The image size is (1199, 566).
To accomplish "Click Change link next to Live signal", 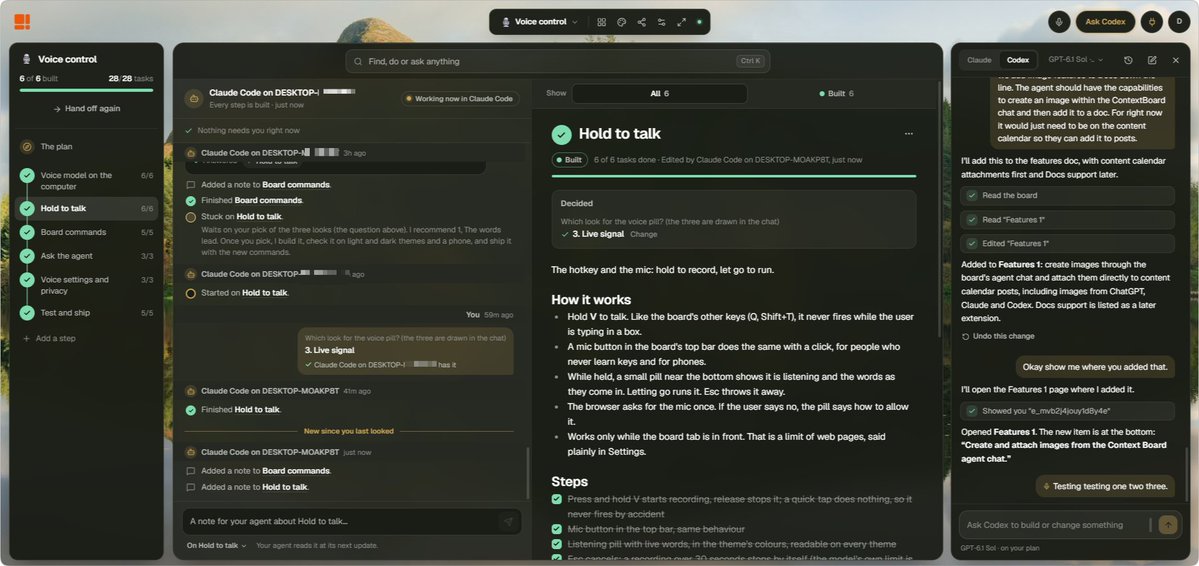I will (643, 234).
